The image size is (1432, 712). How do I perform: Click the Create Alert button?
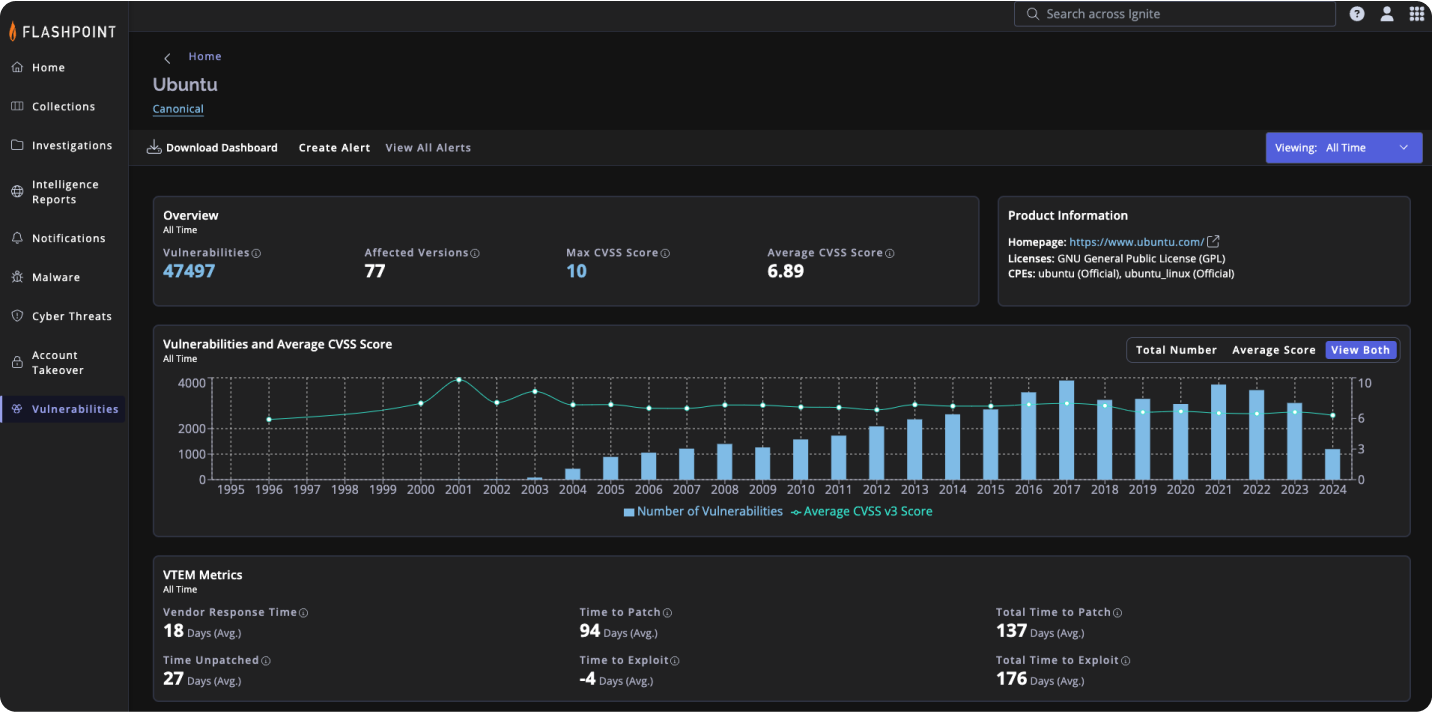coord(334,148)
